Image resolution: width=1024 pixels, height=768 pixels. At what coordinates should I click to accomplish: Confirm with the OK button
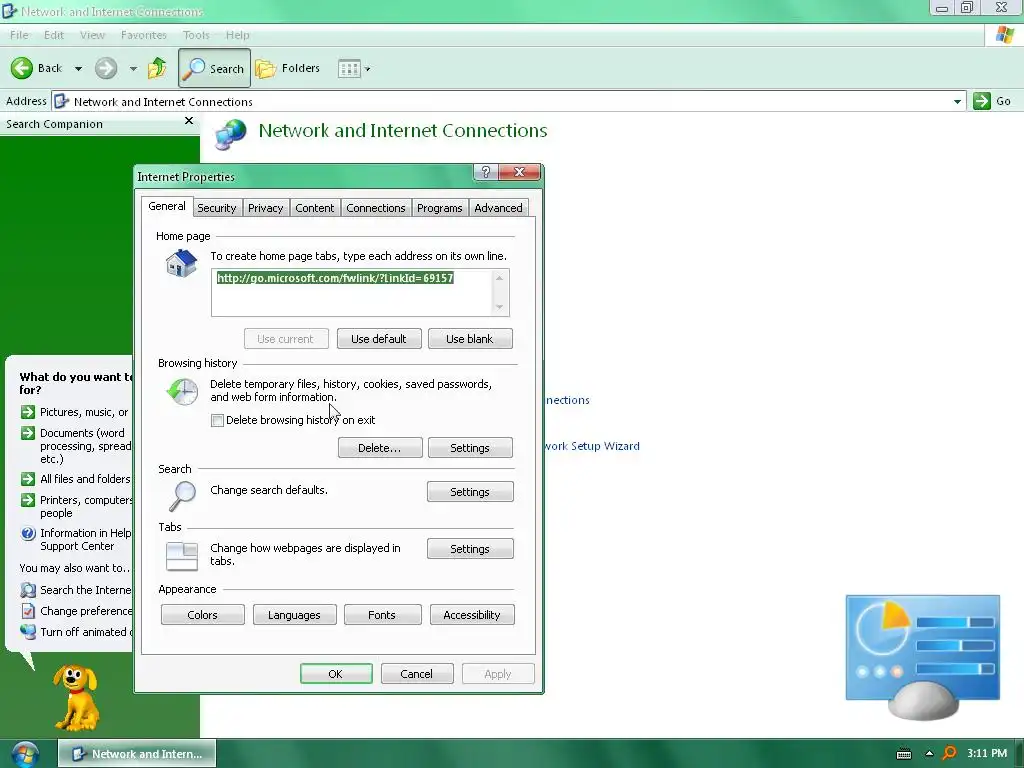coord(336,673)
